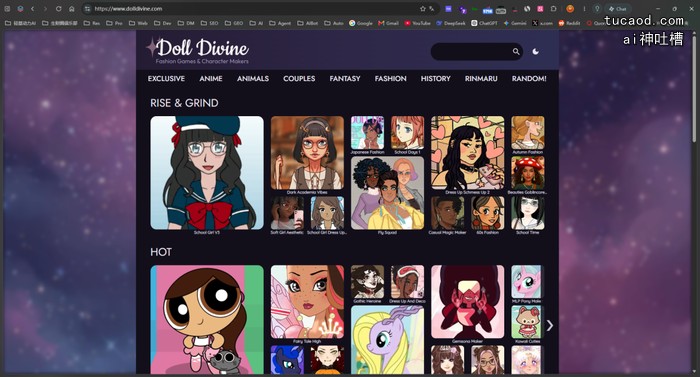Open the DeepSeek bookmark
Viewport: 700px width, 377px height.
[x=451, y=23]
